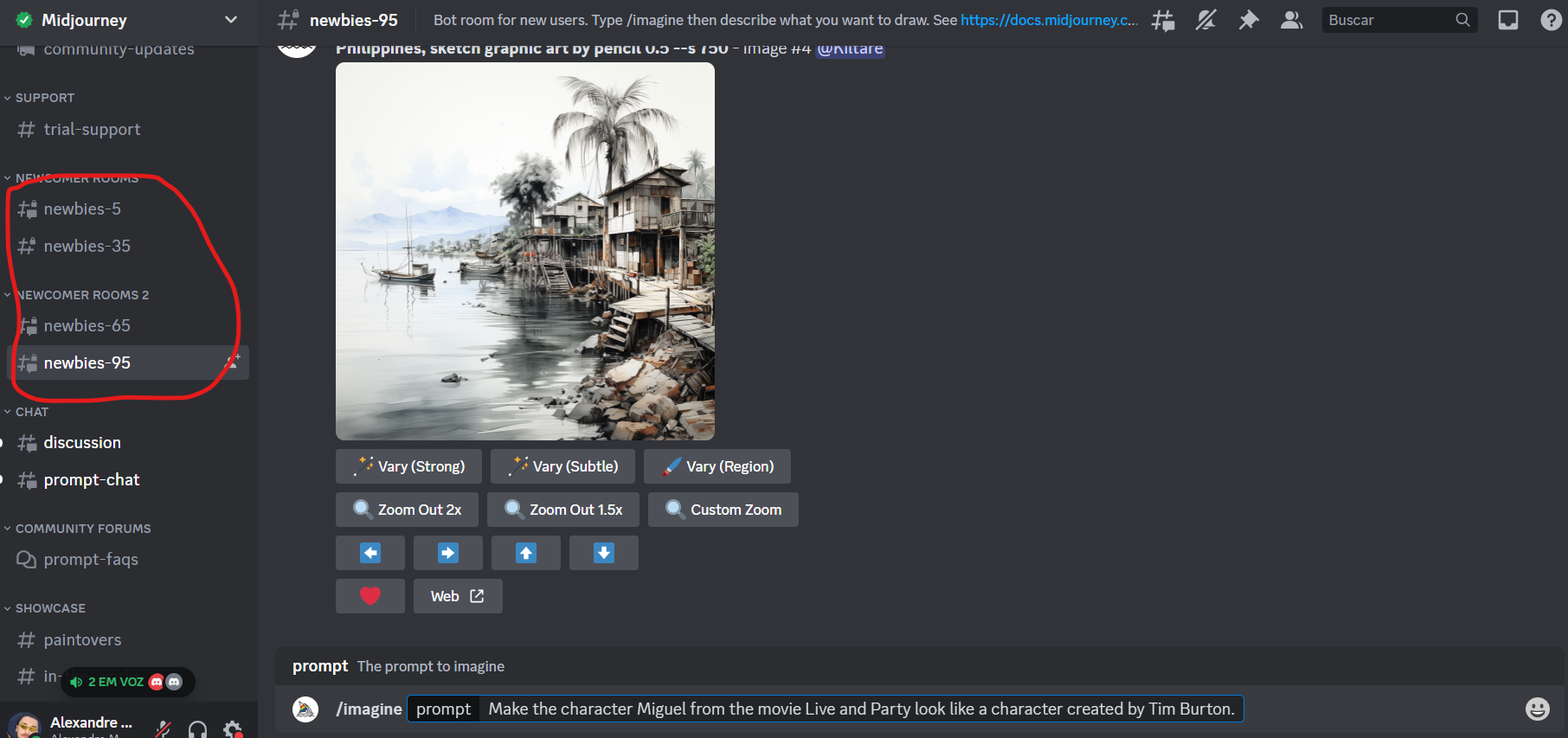
Task: Show the member list
Action: coord(1291,20)
